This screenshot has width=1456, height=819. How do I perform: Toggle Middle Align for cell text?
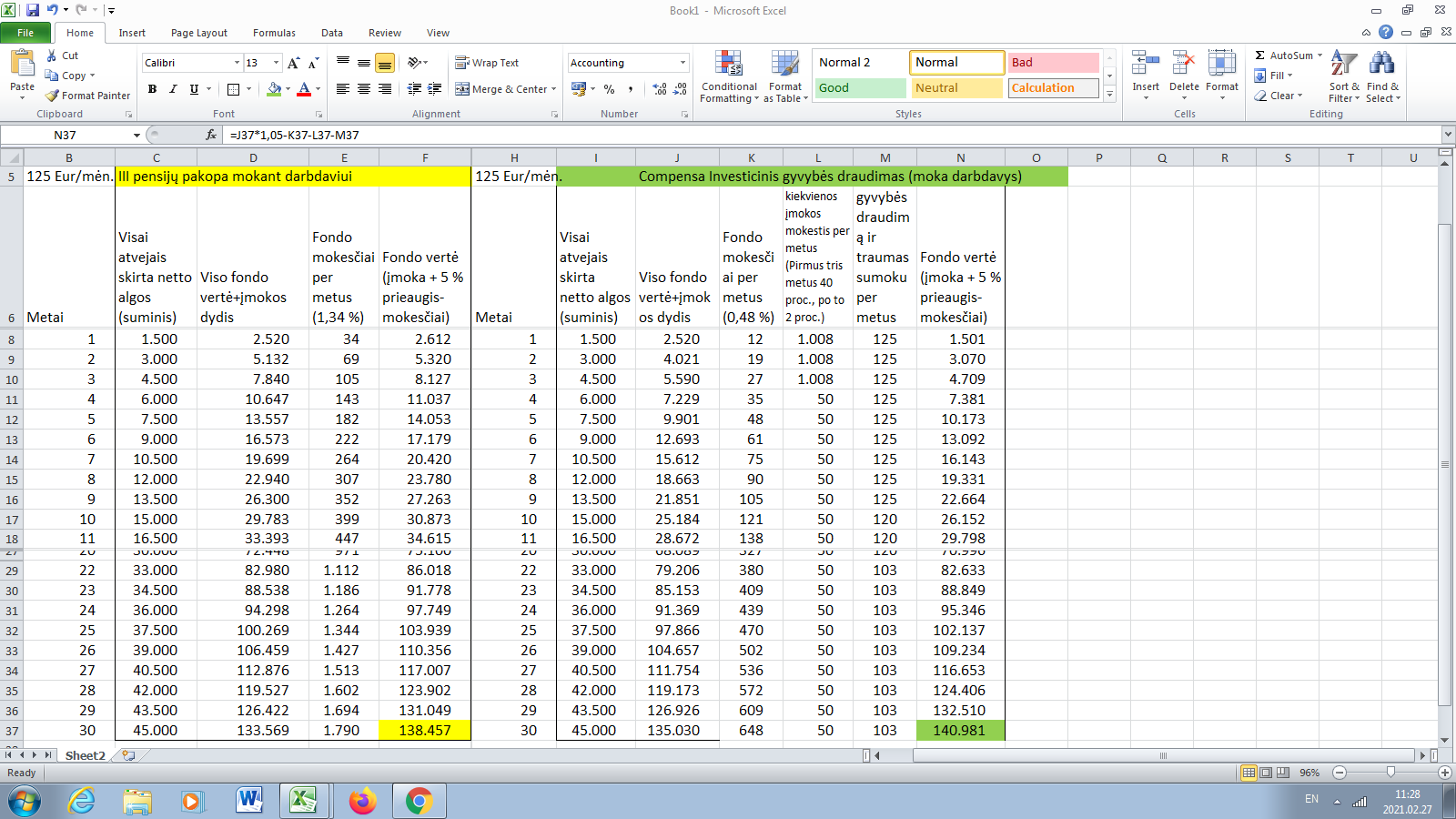[364, 63]
